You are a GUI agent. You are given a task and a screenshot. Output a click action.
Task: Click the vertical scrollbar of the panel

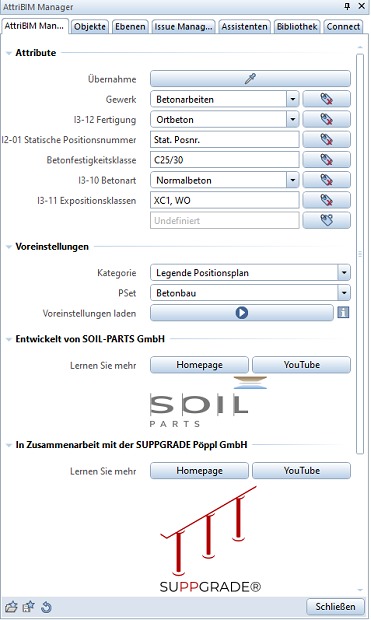(360, 254)
